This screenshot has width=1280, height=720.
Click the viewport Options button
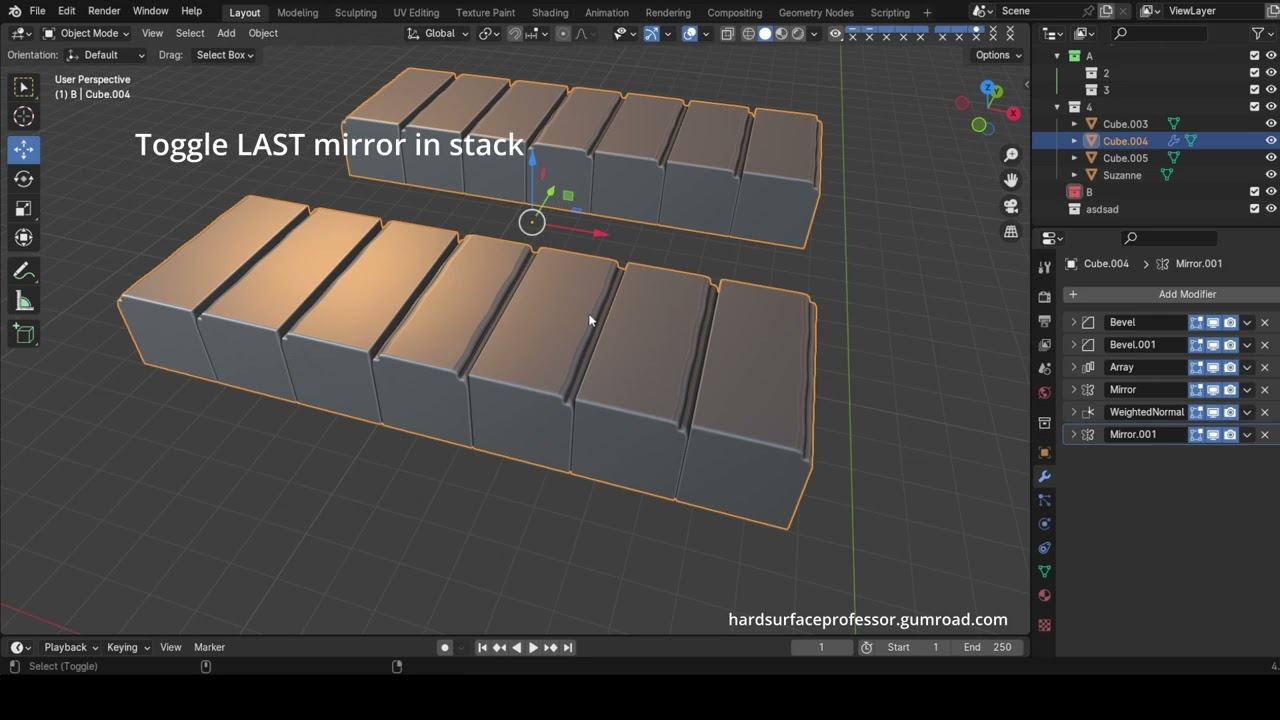click(998, 55)
